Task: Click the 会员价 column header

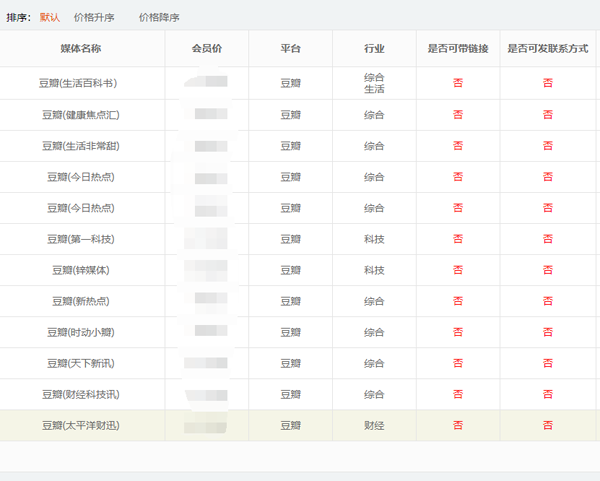Action: coord(206,49)
